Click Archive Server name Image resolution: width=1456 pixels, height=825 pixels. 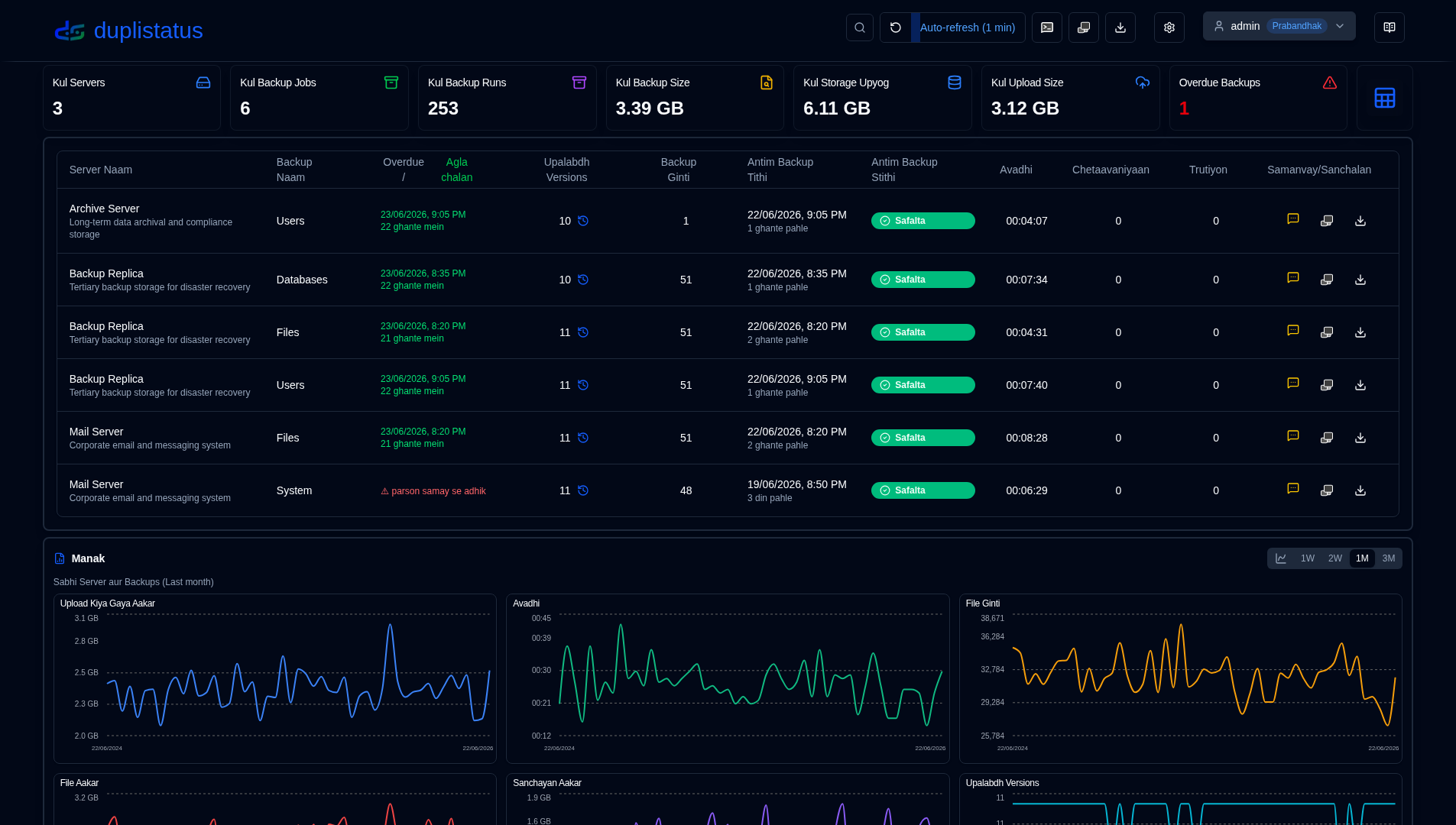[x=104, y=209]
